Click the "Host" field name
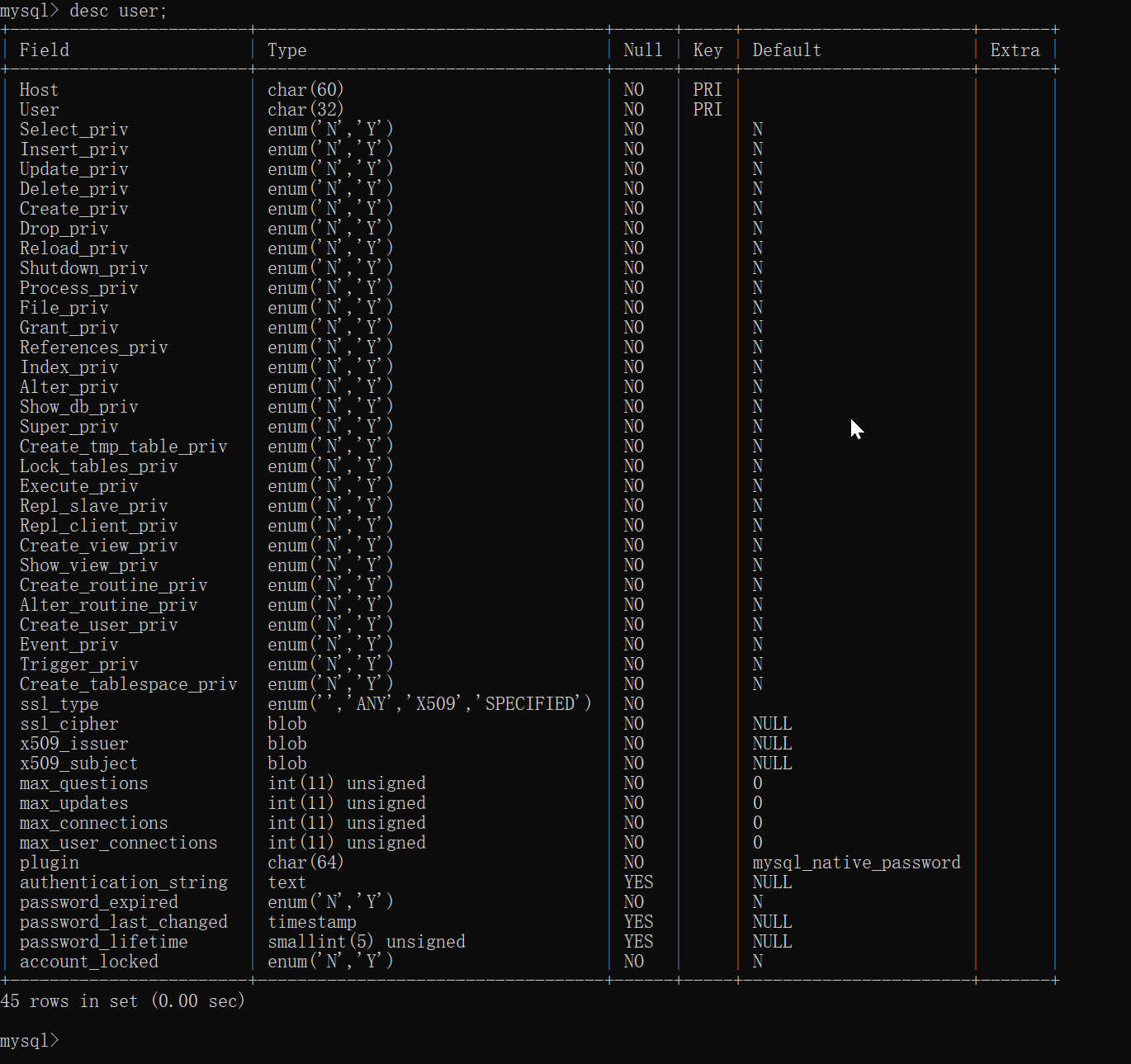The image size is (1131, 1064). [39, 90]
